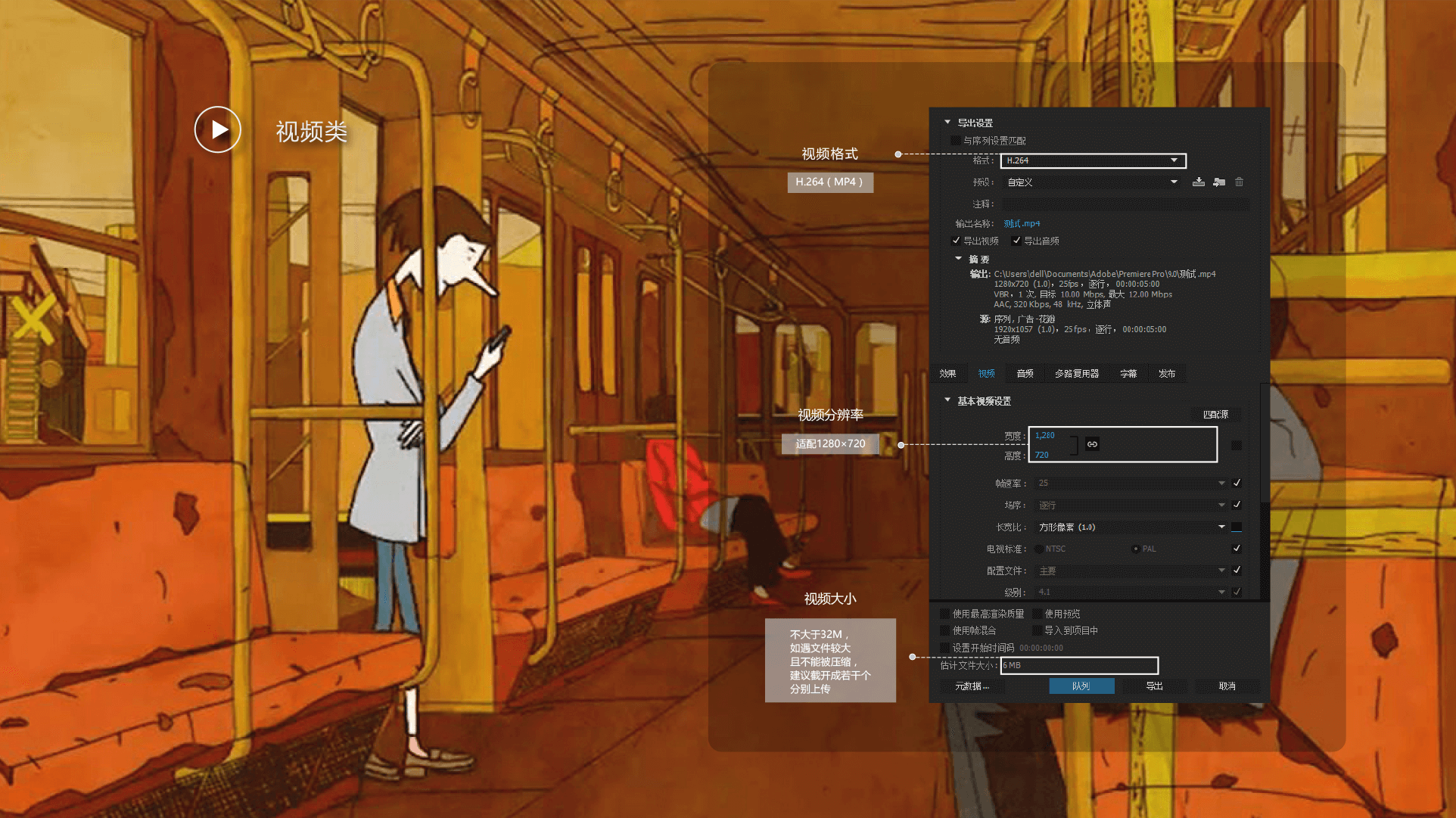Enable 使用帧混合 checkbox
The width and height of the screenshot is (1456, 818).
[x=944, y=630]
